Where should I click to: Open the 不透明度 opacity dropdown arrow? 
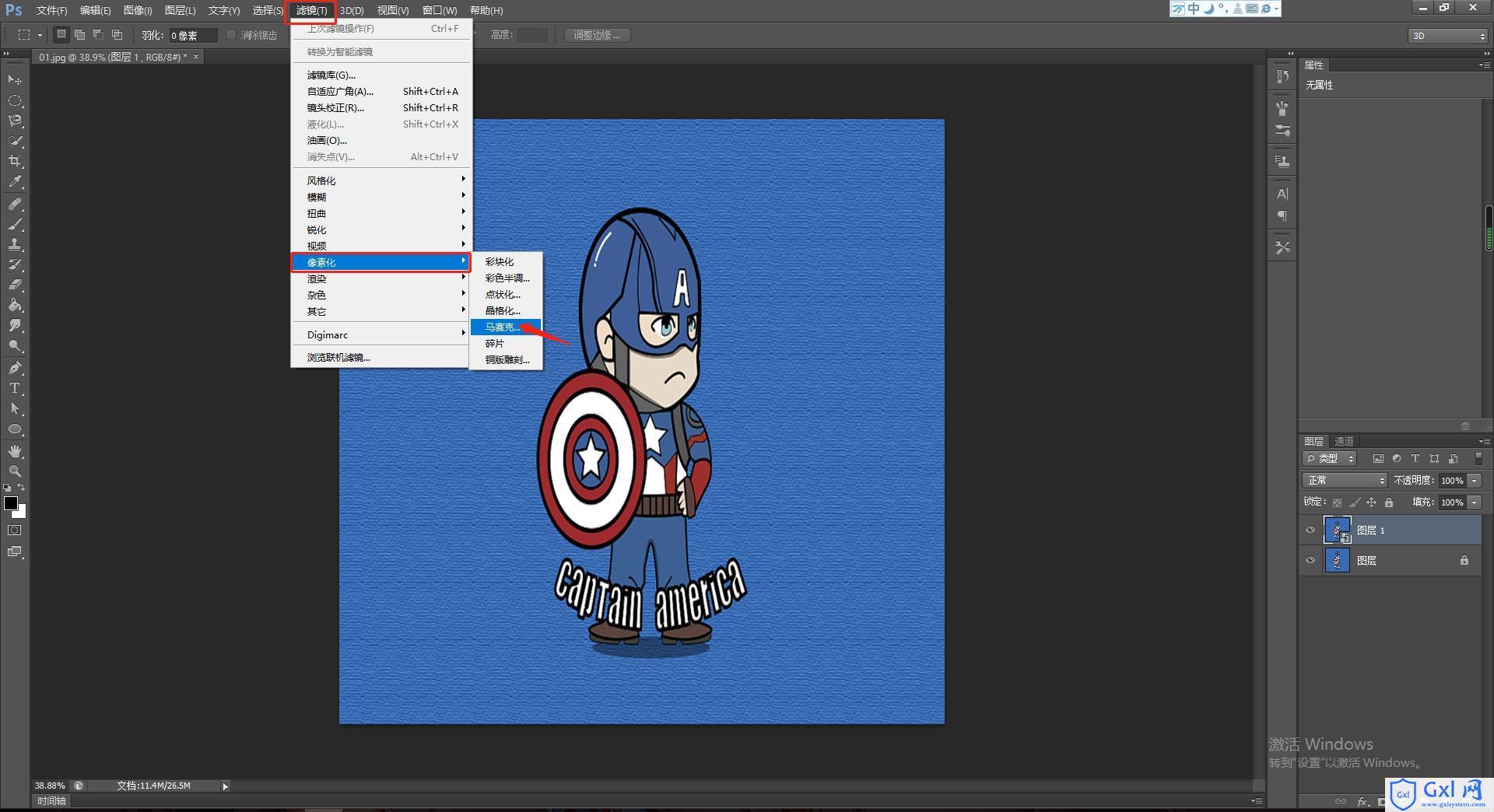pyautogui.click(x=1474, y=481)
